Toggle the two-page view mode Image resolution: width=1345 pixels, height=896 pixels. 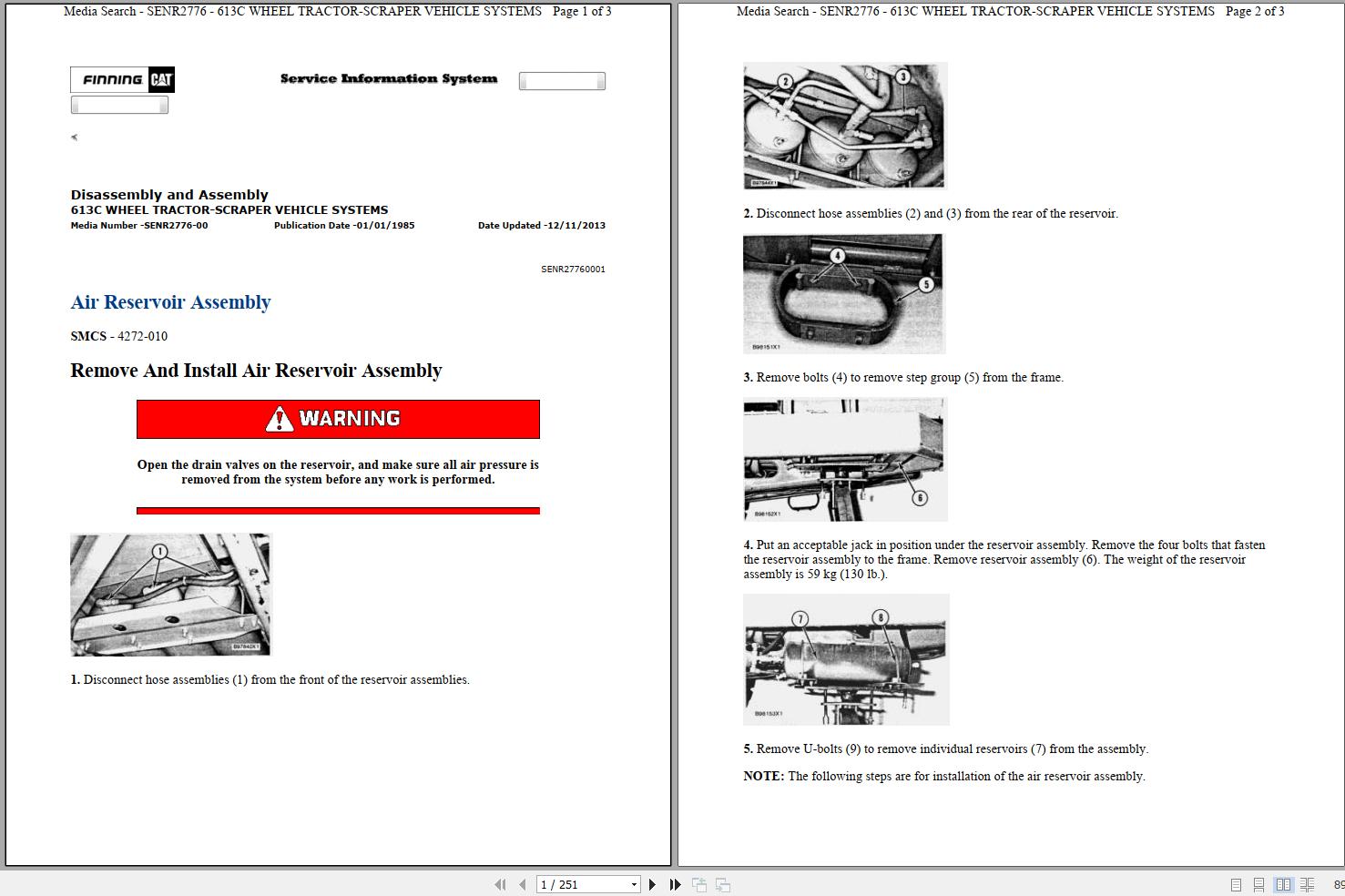(x=1284, y=884)
